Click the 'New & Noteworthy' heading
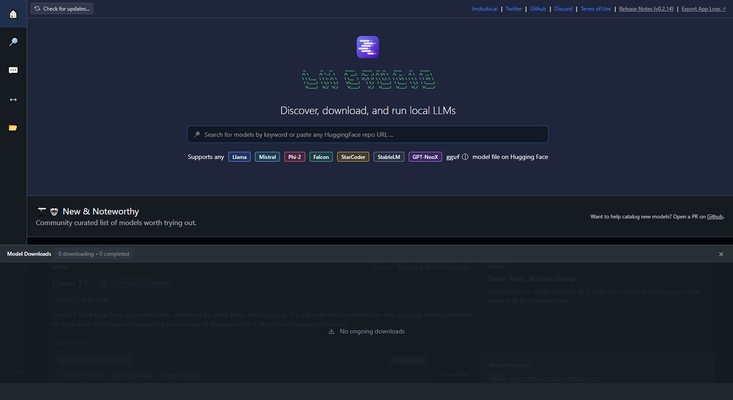The image size is (733, 400). pos(101,212)
